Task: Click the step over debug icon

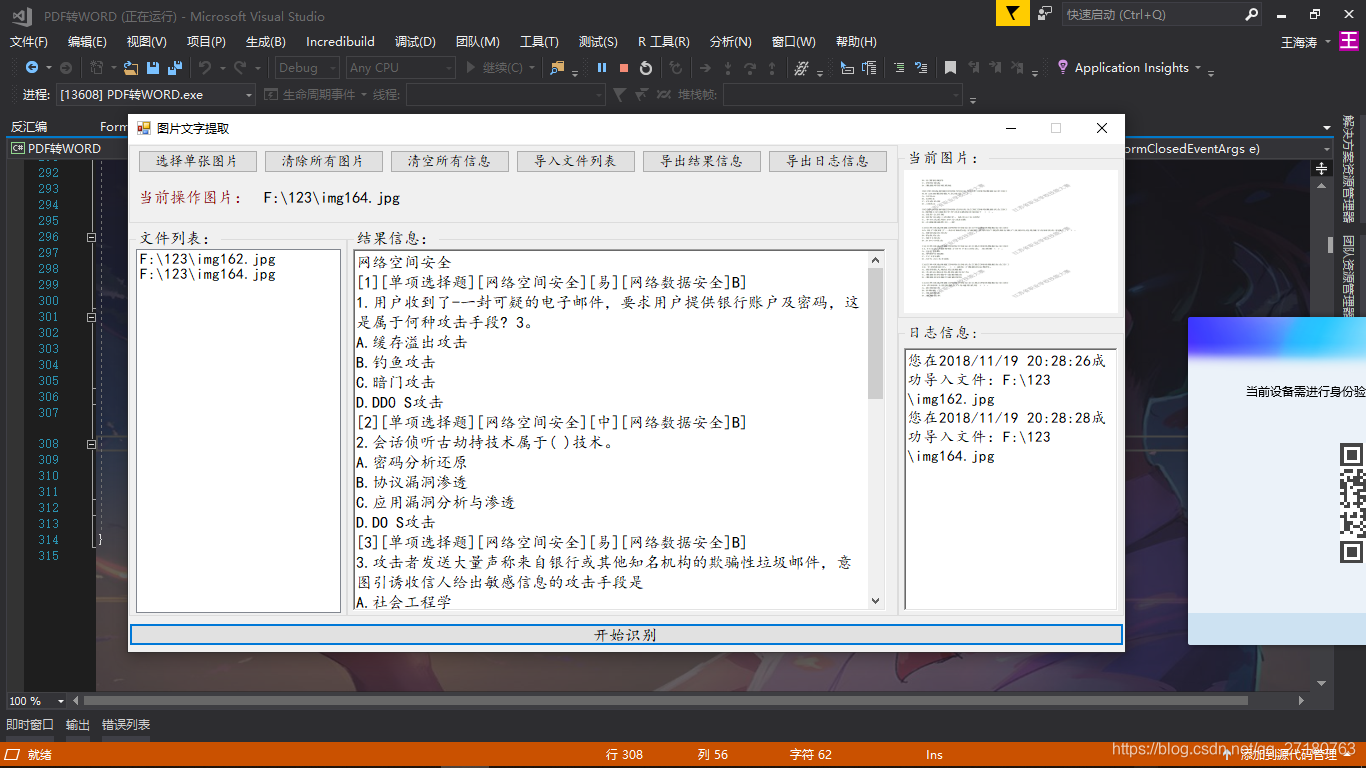Action: [x=750, y=68]
